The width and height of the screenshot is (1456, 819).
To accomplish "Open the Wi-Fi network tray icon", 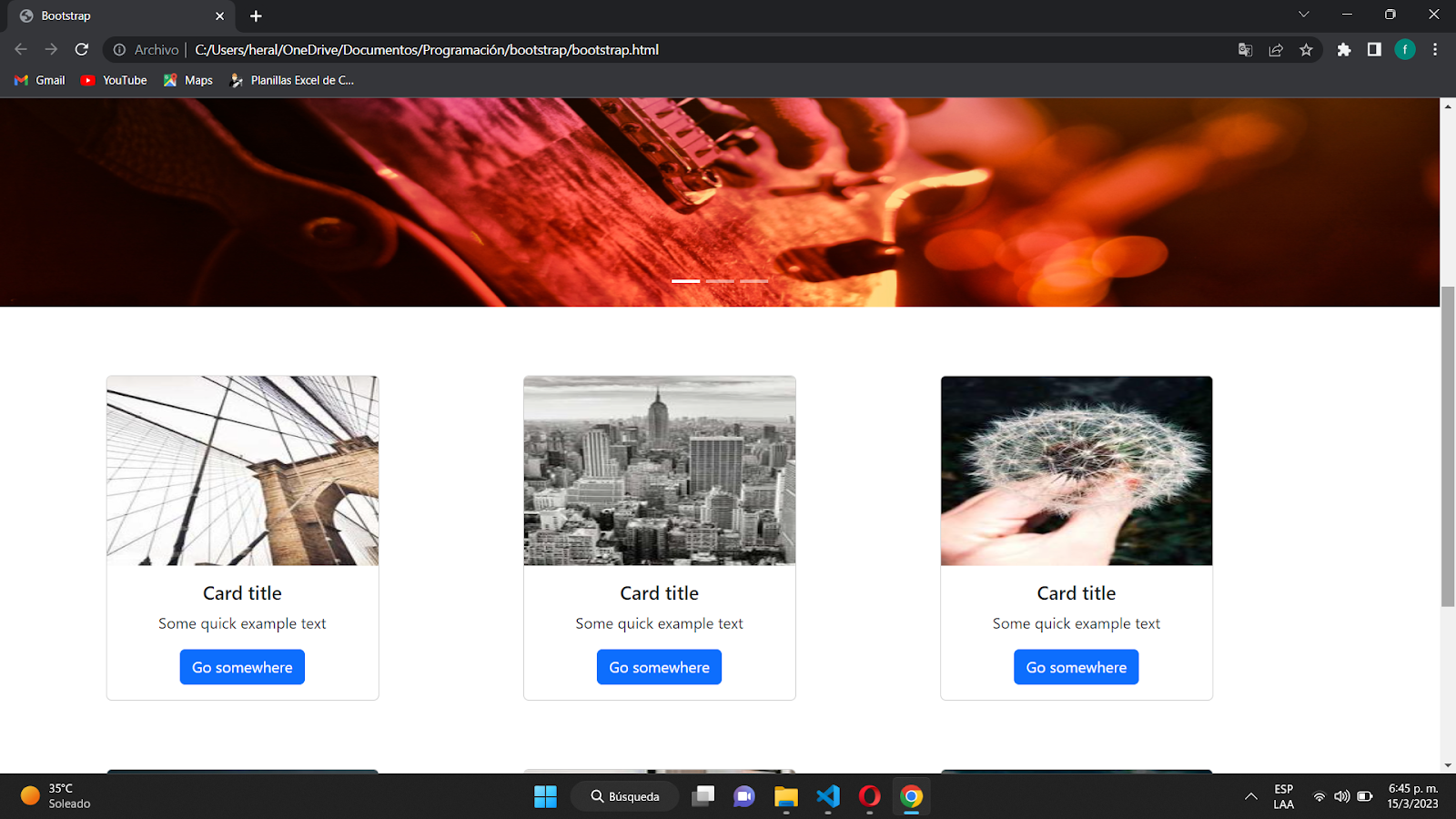I will tap(1319, 796).
